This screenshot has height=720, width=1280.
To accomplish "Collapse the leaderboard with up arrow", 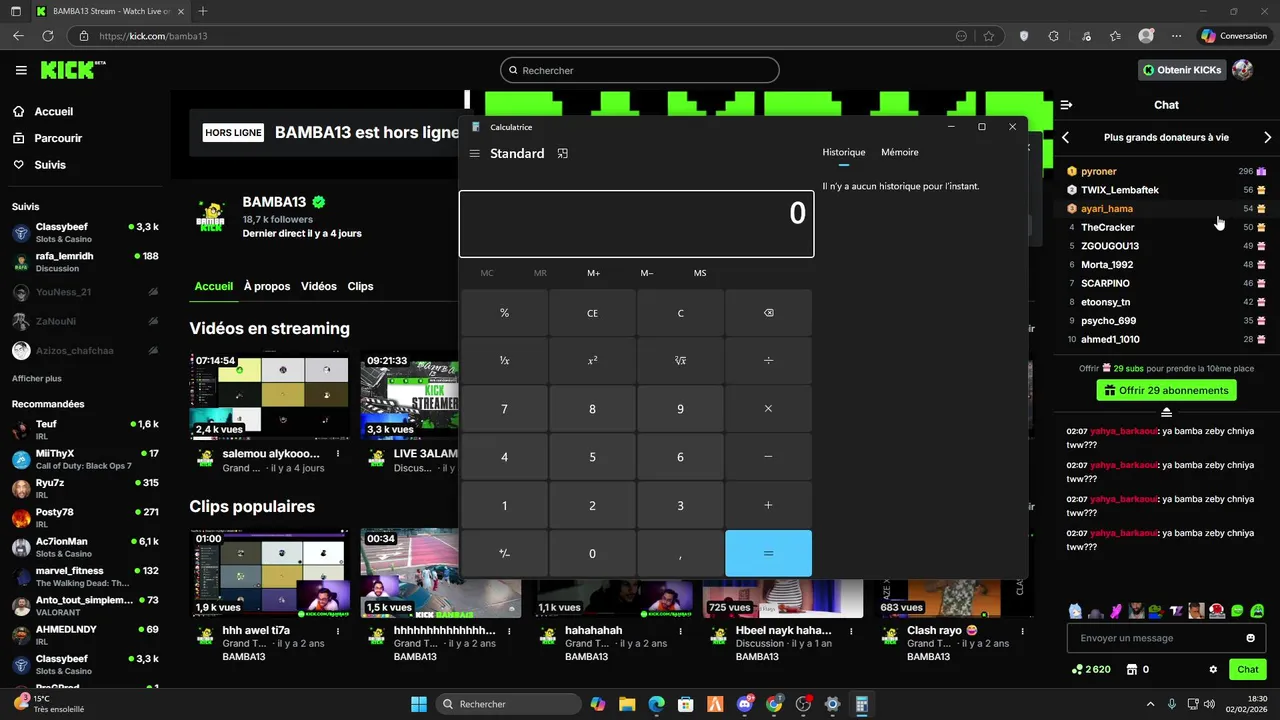I will pyautogui.click(x=1166, y=412).
